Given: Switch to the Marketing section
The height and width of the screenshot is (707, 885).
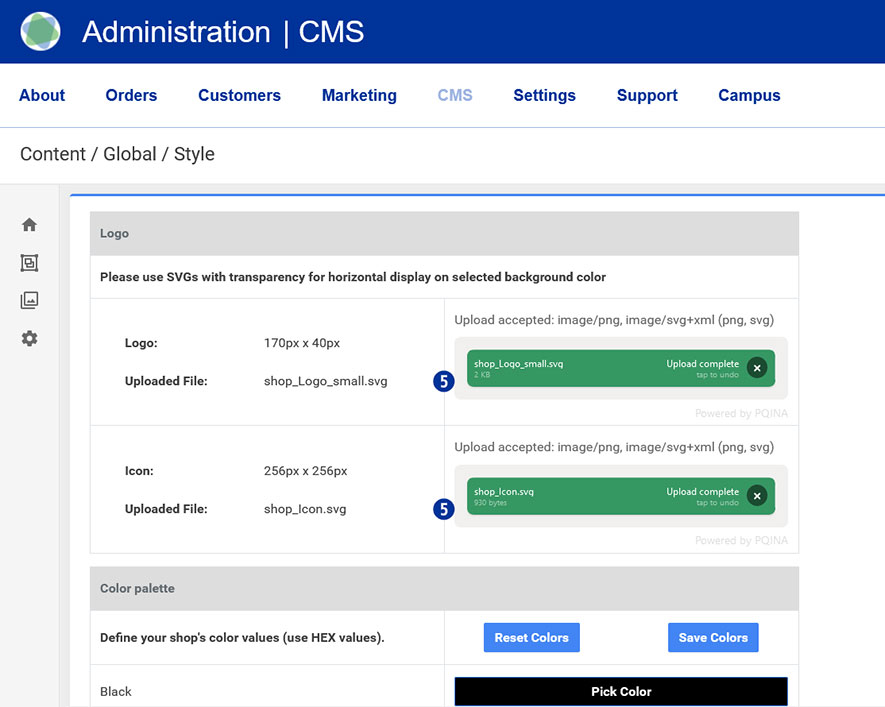Looking at the screenshot, I should [359, 96].
